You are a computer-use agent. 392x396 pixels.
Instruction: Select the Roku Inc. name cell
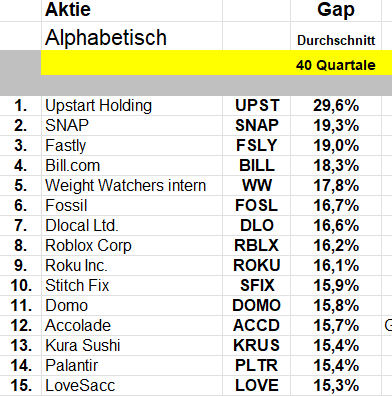click(x=132, y=266)
